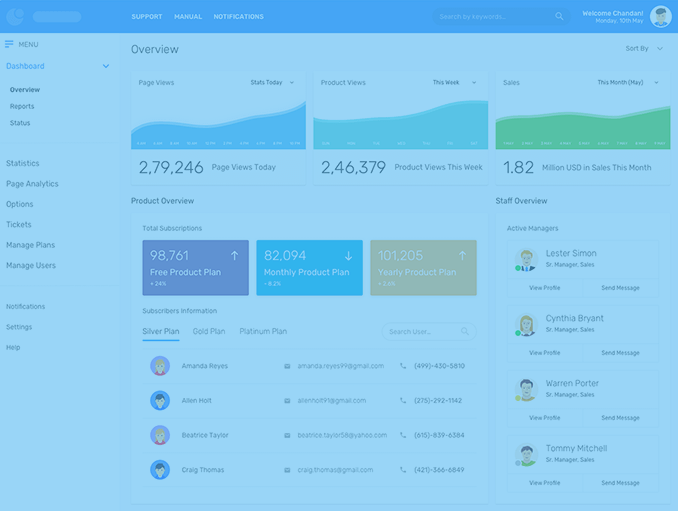Screen dimensions: 678x511
Task: Click the email icon beside Allen Holt's address
Action: pos(287,401)
